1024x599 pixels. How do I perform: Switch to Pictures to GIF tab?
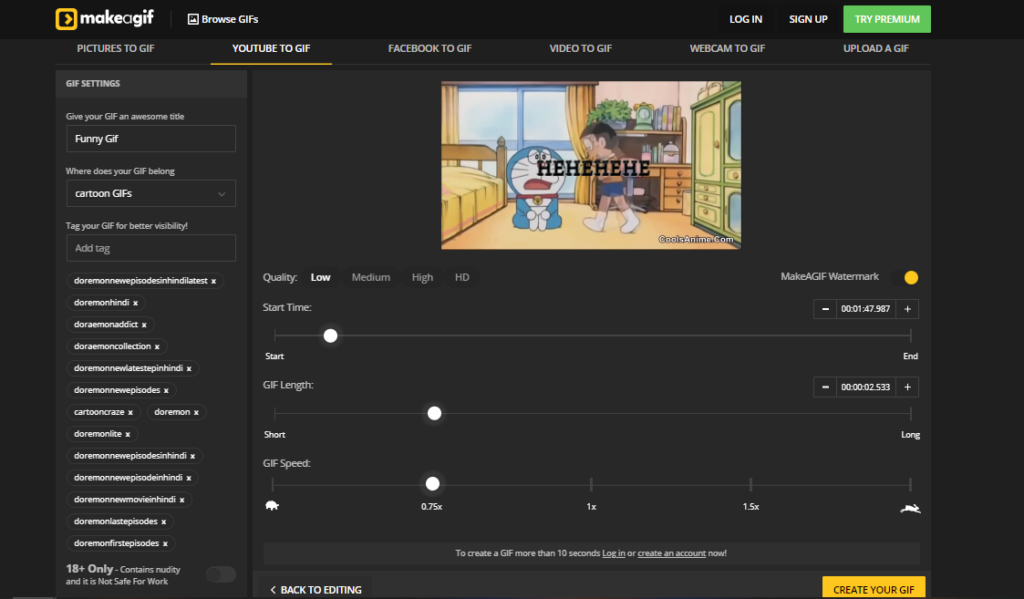116,48
